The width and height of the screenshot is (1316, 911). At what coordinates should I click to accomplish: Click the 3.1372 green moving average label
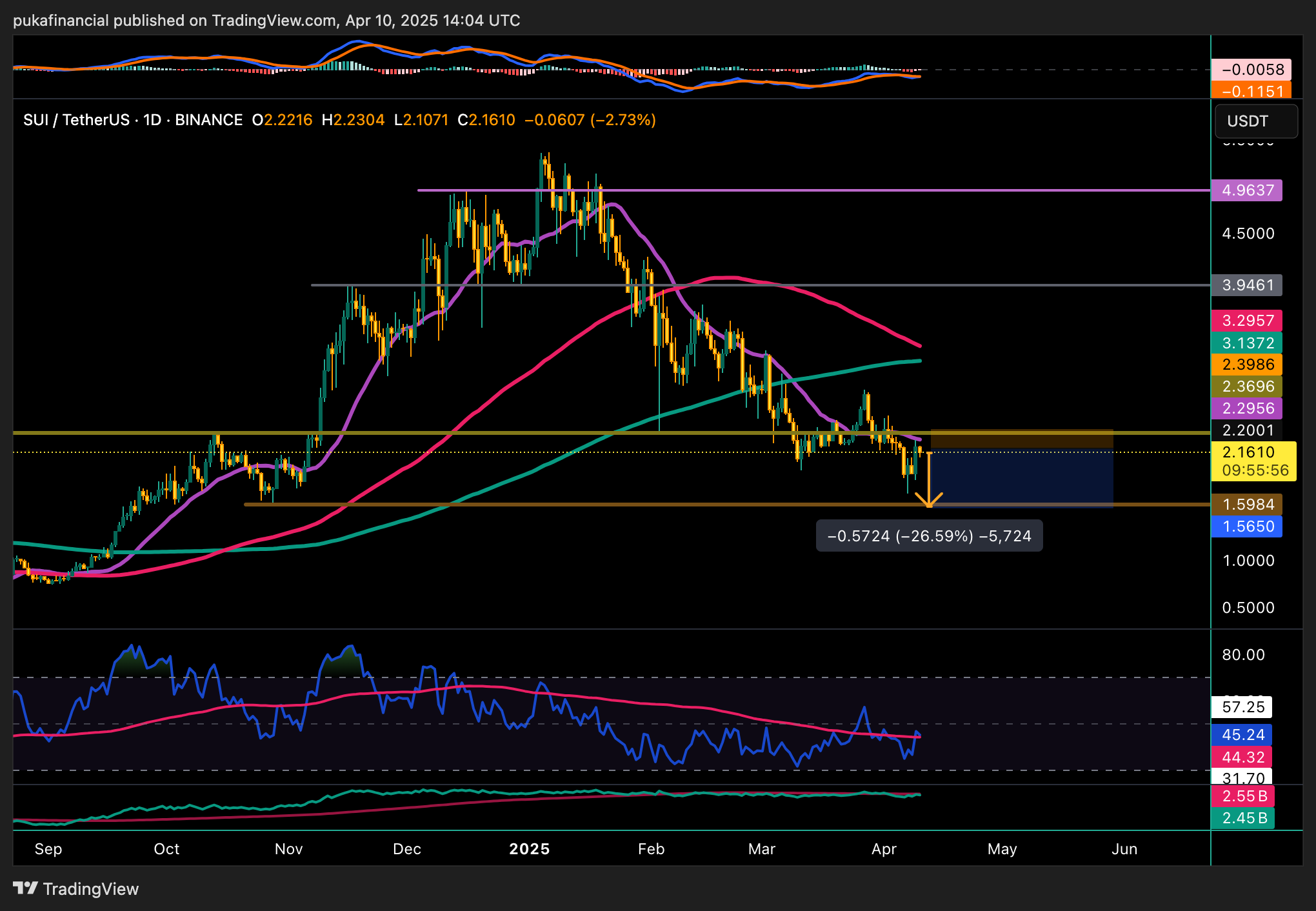(1246, 343)
